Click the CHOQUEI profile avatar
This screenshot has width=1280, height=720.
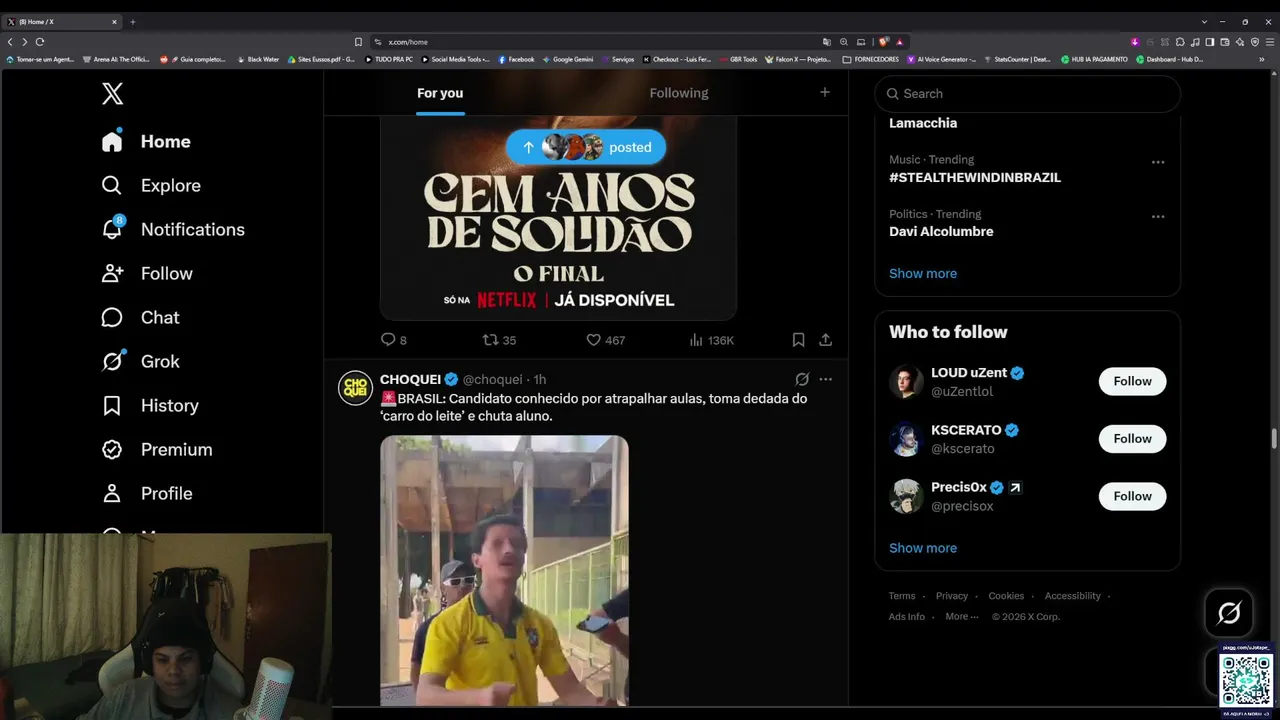355,387
